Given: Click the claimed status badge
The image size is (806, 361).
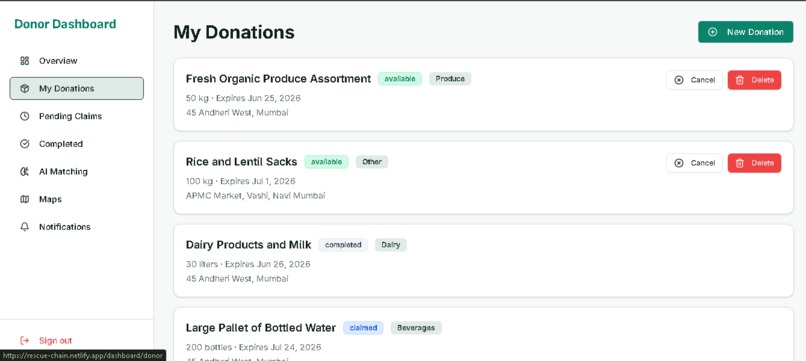Looking at the screenshot, I should click(x=363, y=328).
